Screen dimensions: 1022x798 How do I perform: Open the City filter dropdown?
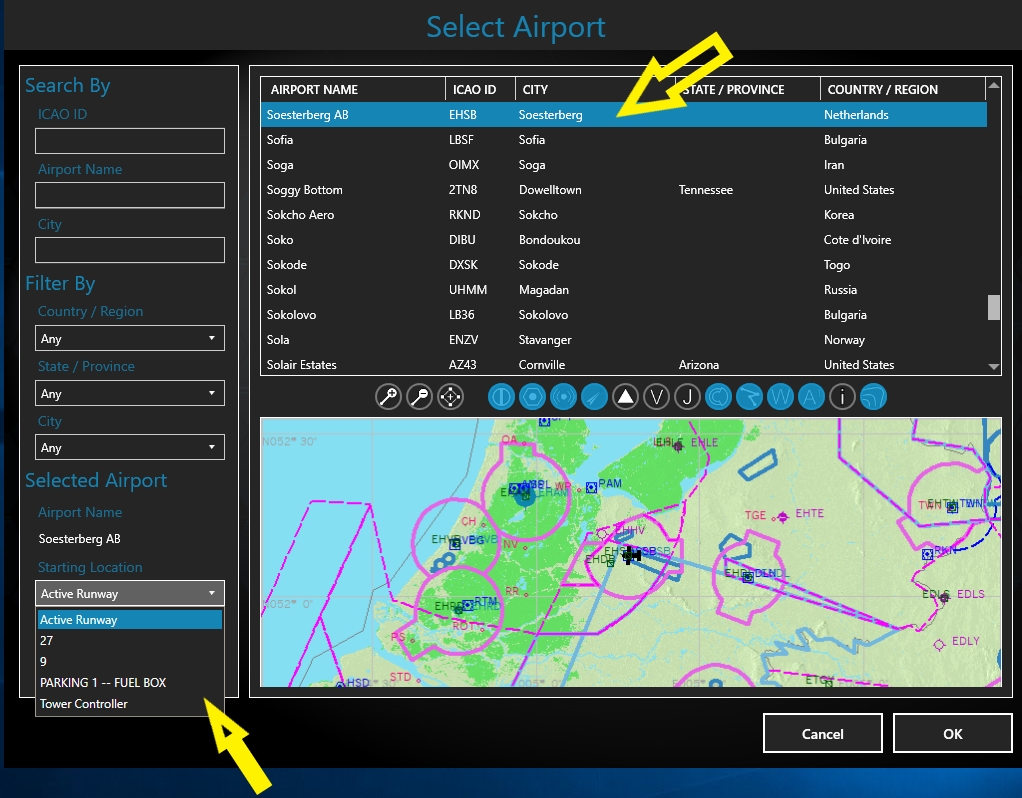pos(130,447)
